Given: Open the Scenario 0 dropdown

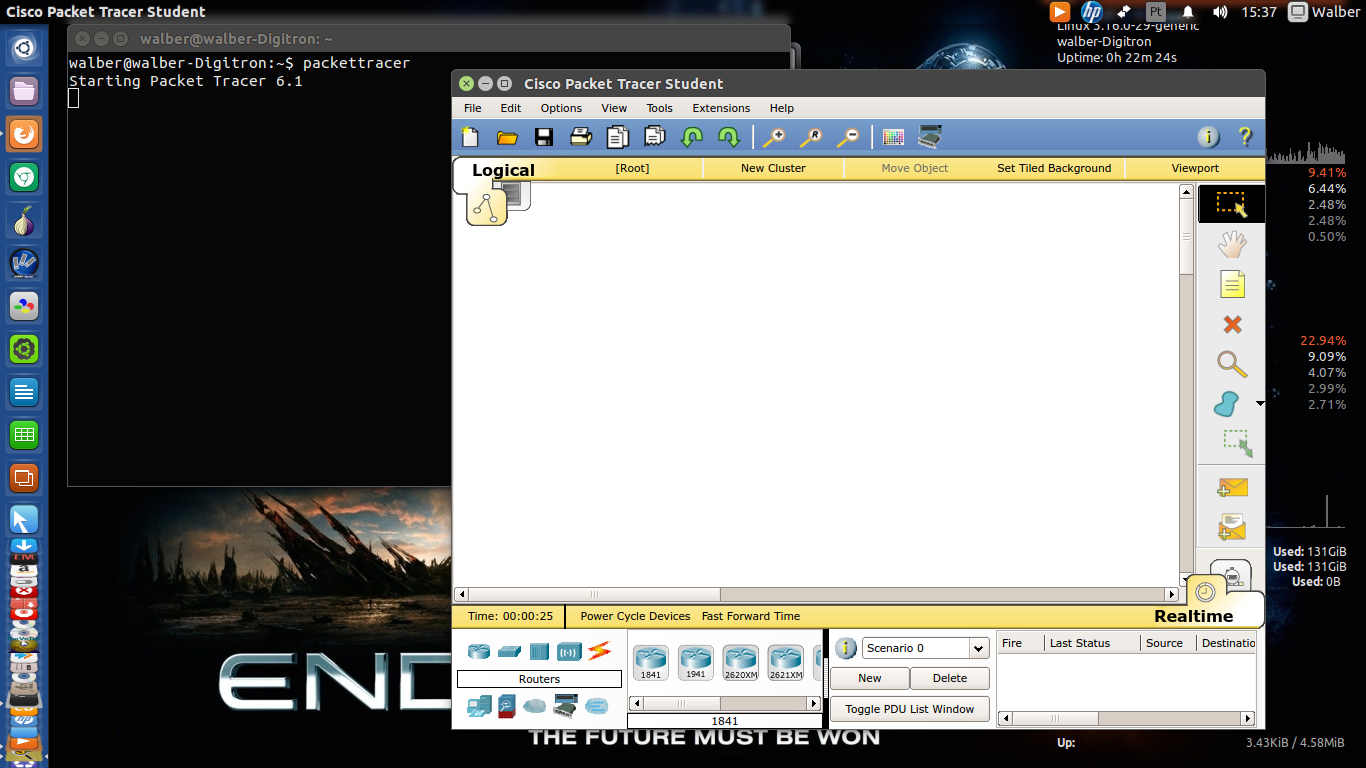Looking at the screenshot, I should pyautogui.click(x=926, y=648).
